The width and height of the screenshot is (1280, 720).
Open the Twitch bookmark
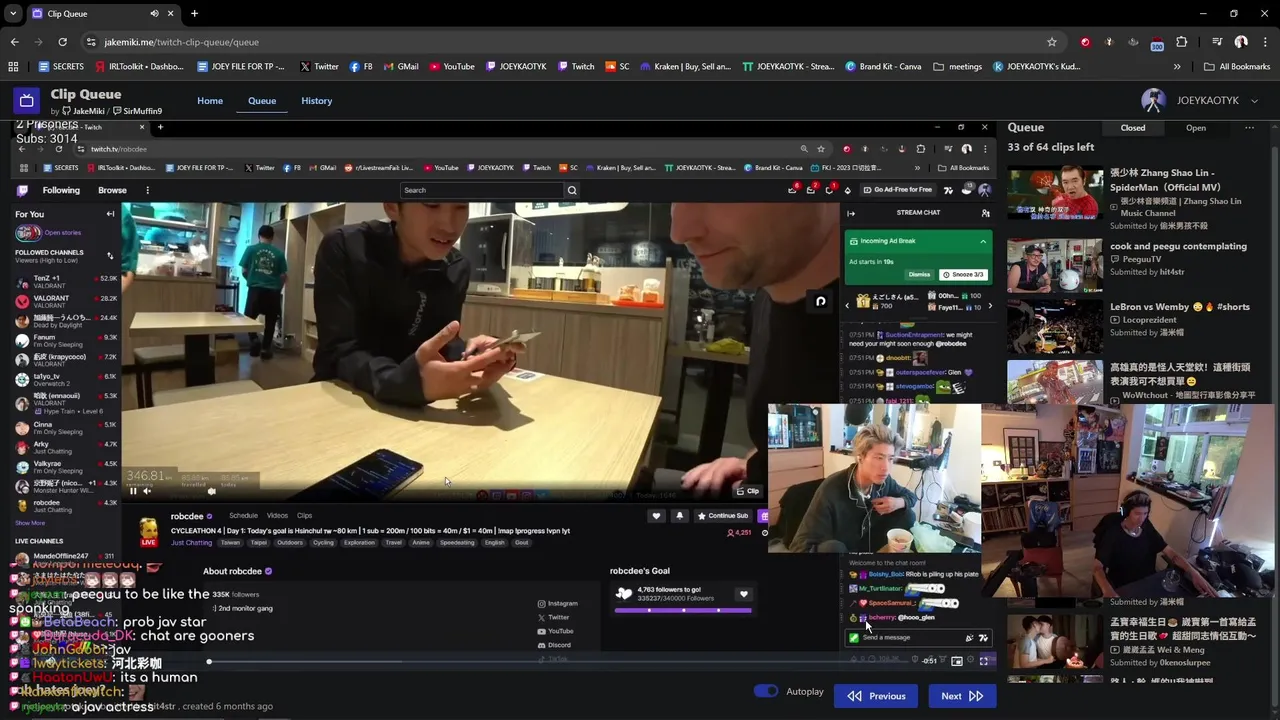(575, 67)
